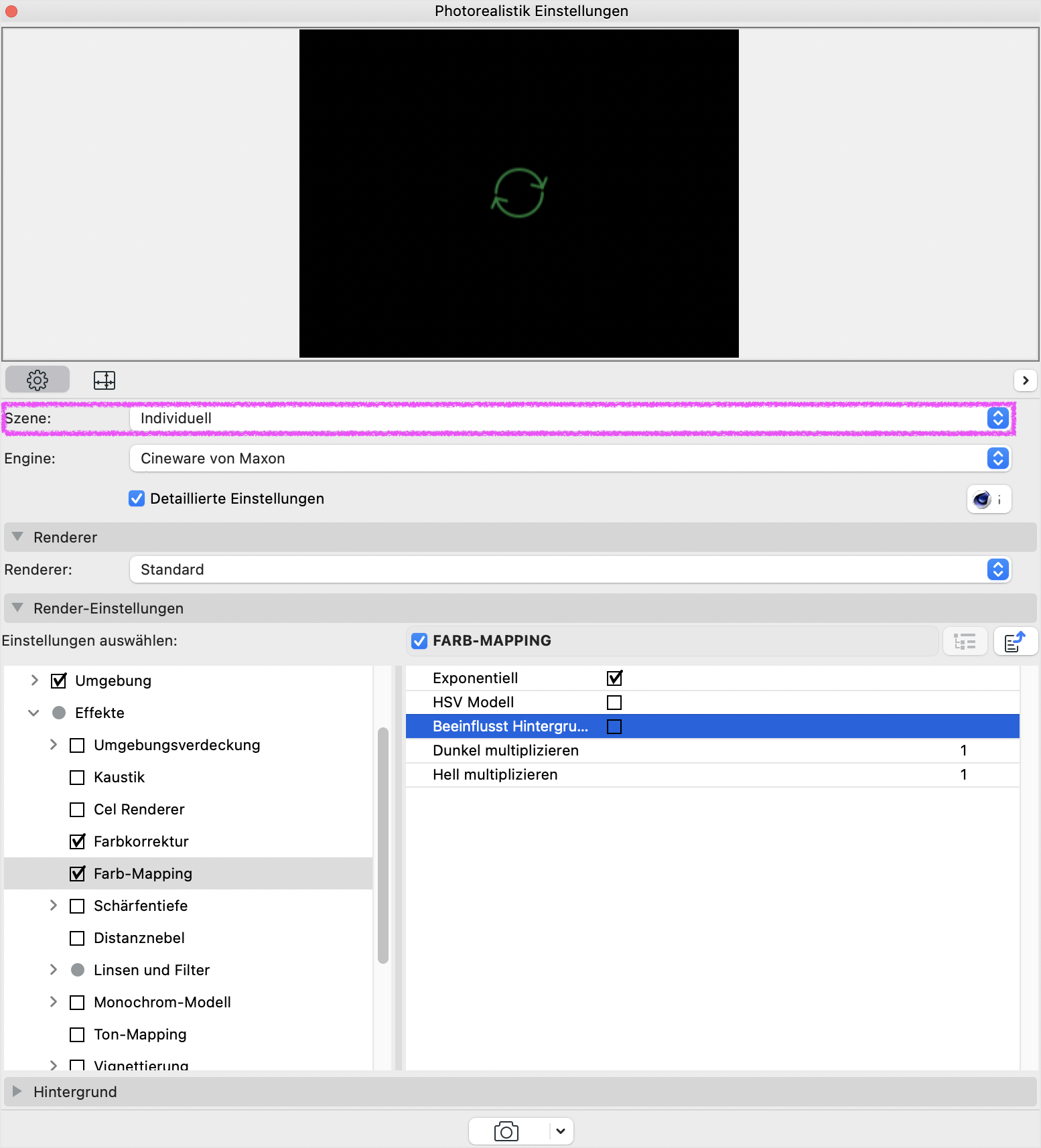
Task: Expand the Monochrom-Modell node
Action: point(54,1002)
